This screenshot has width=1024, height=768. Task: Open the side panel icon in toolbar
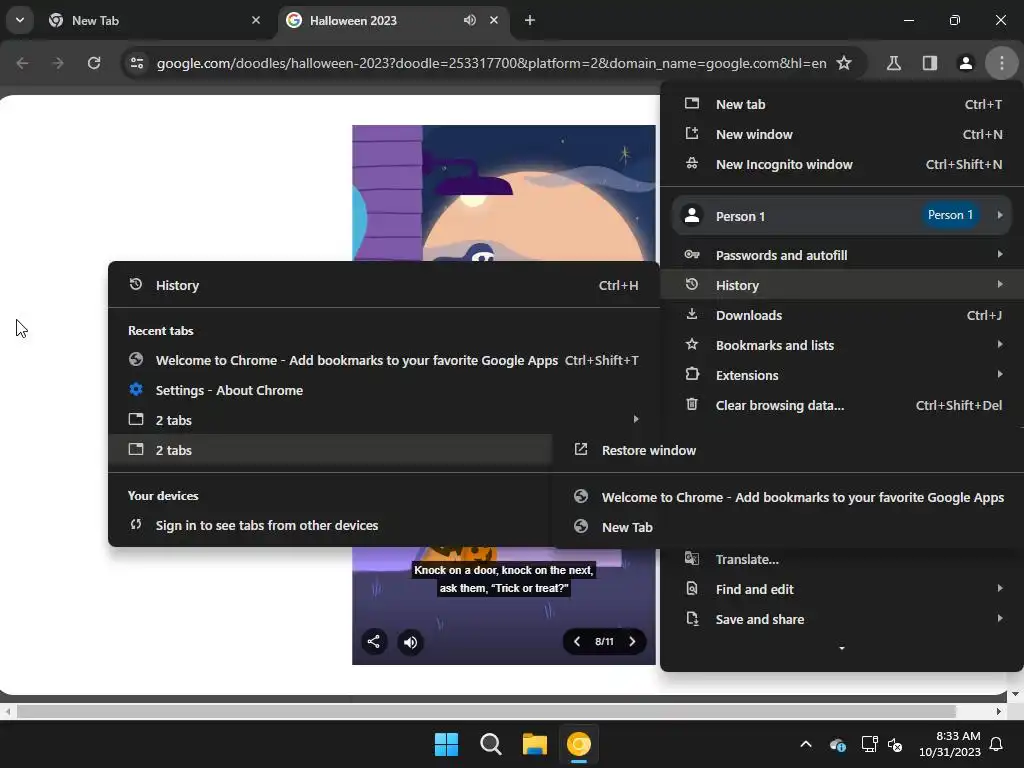929,63
